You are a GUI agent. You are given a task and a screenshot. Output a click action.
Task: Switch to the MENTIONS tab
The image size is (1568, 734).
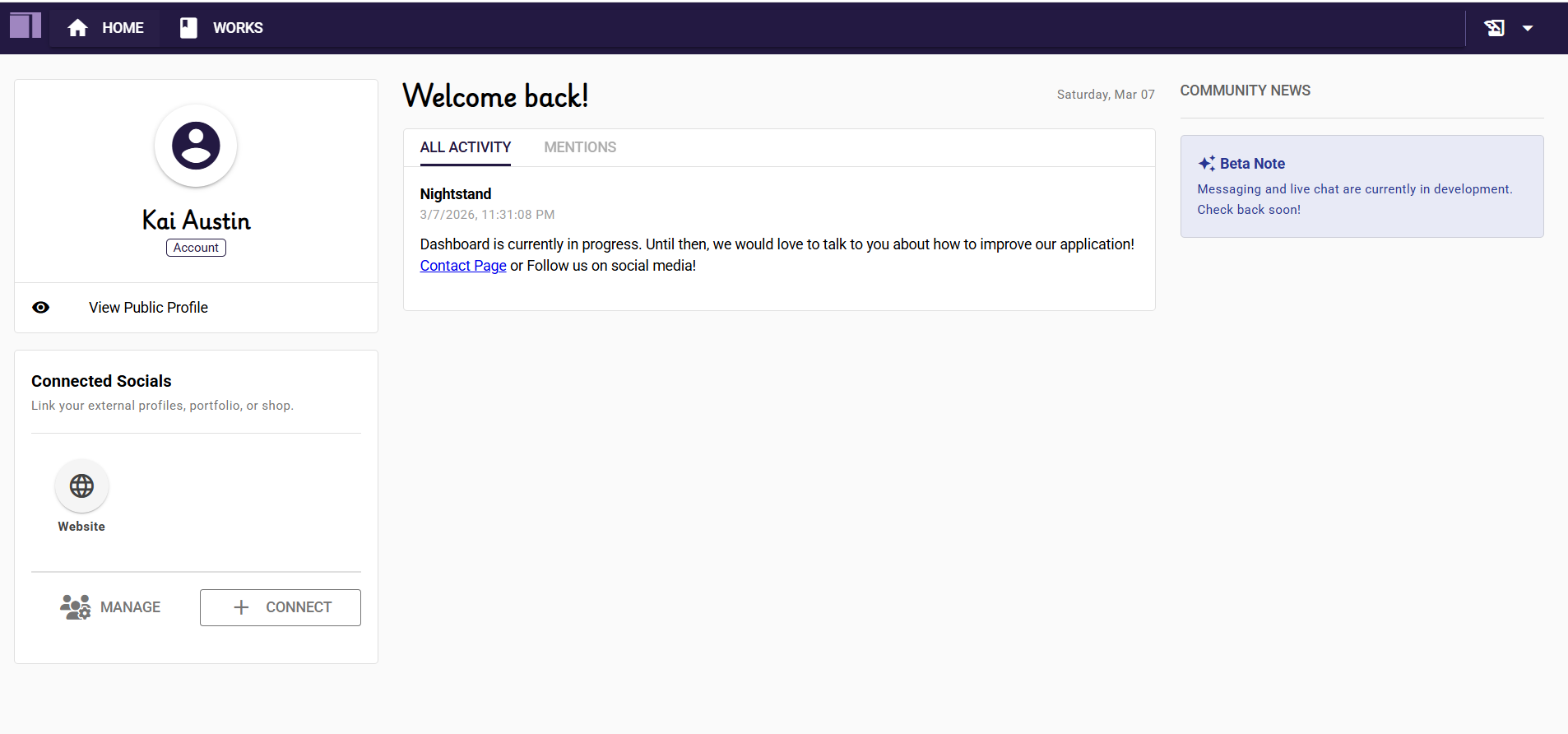[x=580, y=147]
